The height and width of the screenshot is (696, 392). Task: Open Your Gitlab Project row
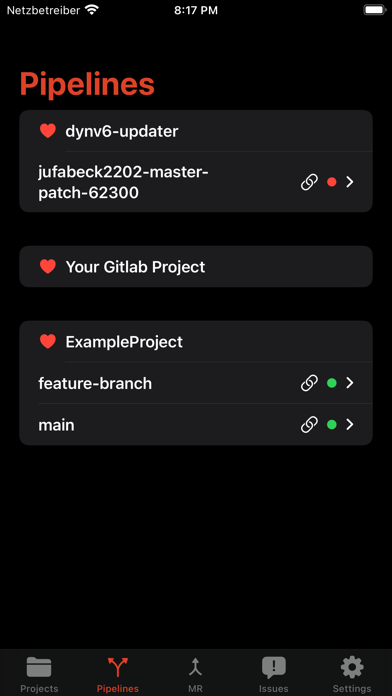click(x=196, y=266)
